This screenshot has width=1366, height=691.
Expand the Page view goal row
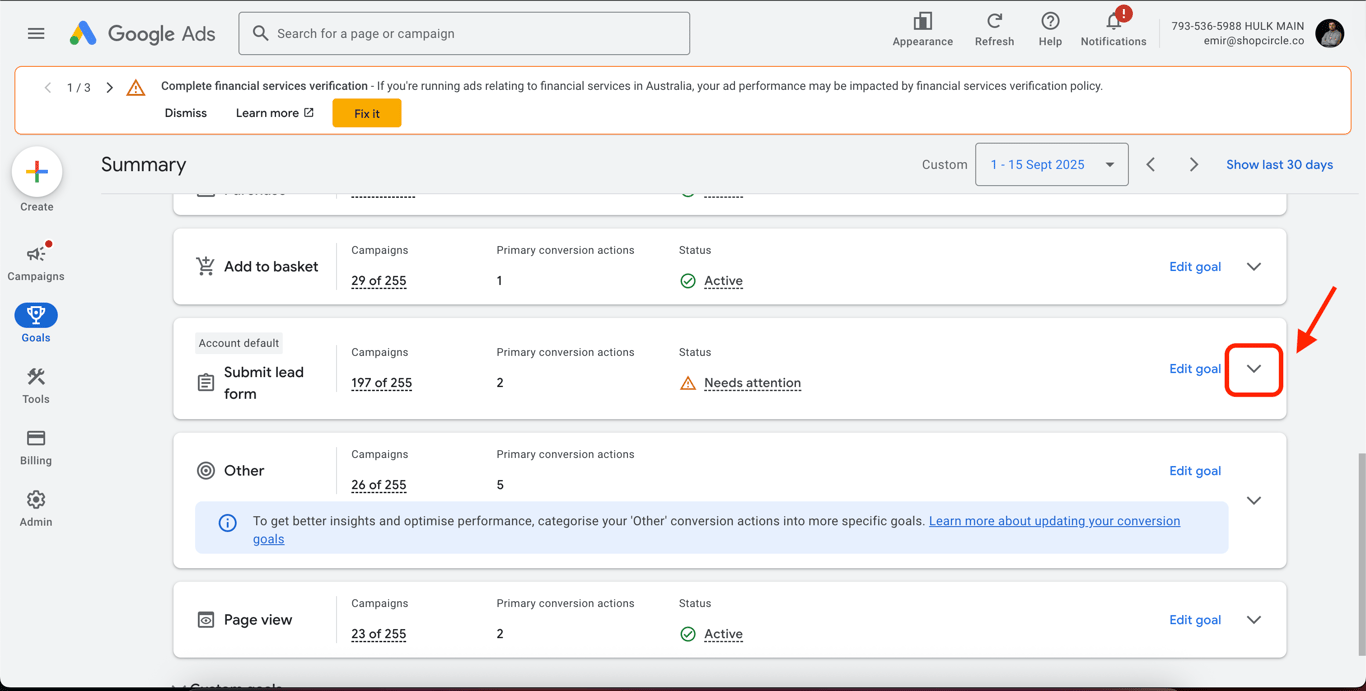(1254, 620)
